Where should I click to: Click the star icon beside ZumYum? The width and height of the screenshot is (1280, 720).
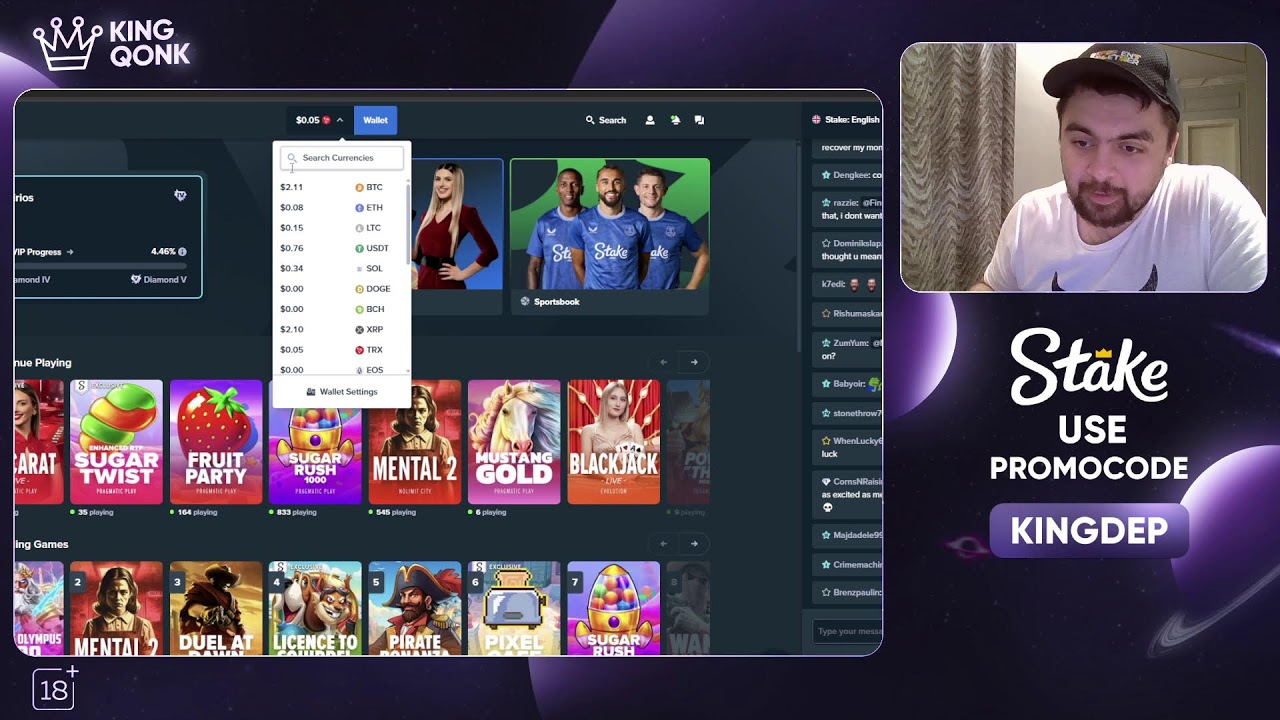(x=826, y=343)
